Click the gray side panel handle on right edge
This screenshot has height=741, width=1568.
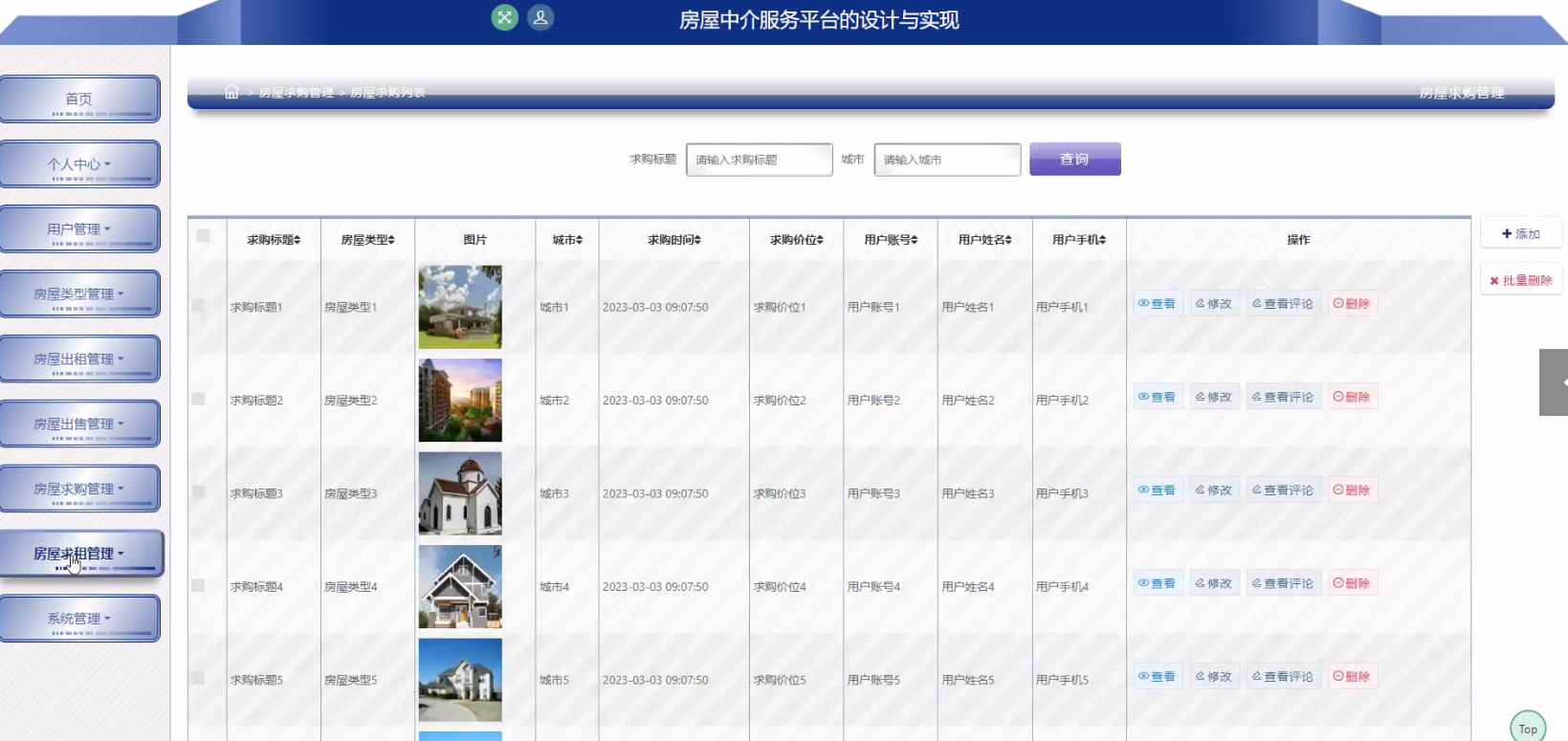pos(1554,382)
